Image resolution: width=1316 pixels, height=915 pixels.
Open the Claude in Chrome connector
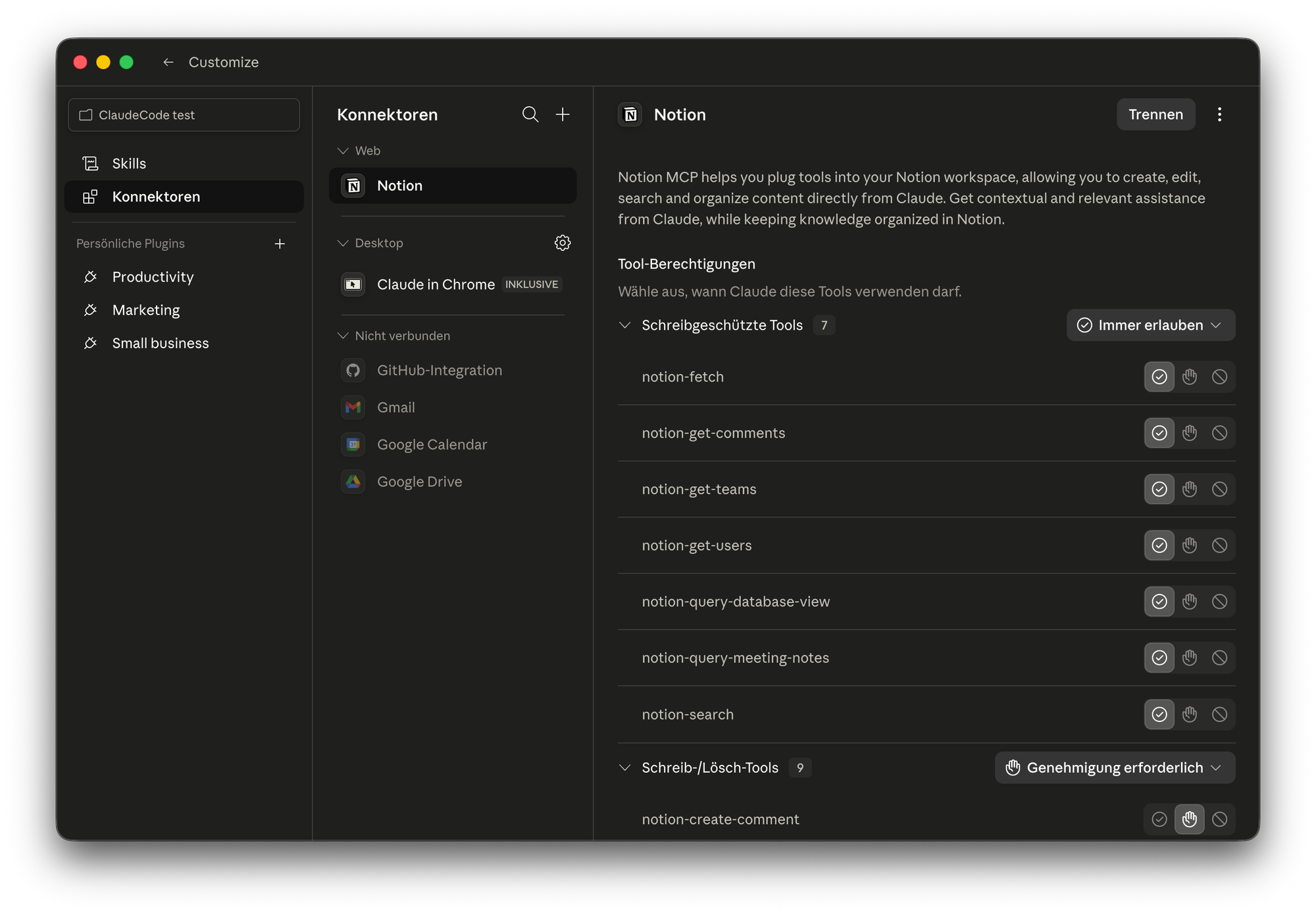[453, 284]
